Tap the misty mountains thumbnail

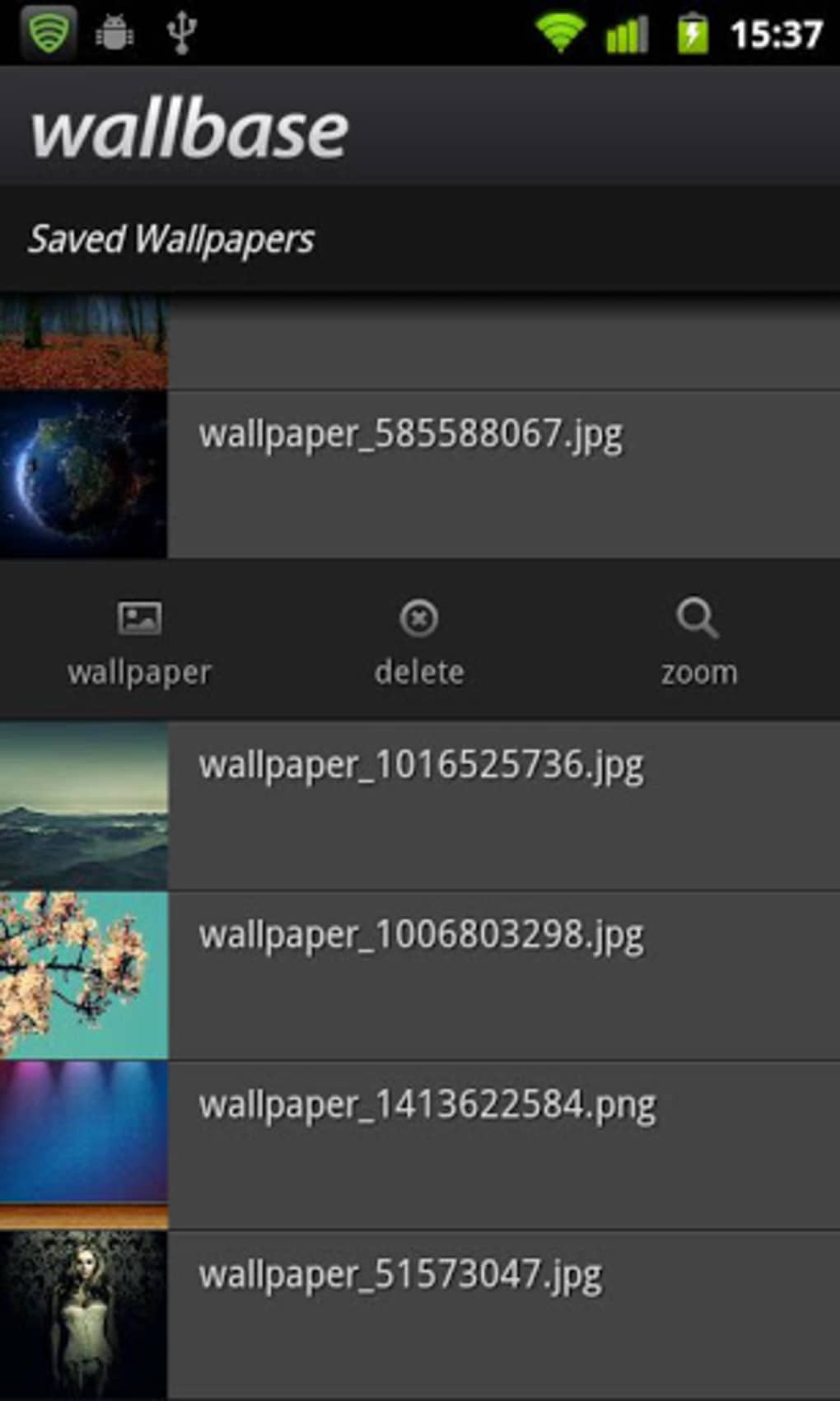83,806
